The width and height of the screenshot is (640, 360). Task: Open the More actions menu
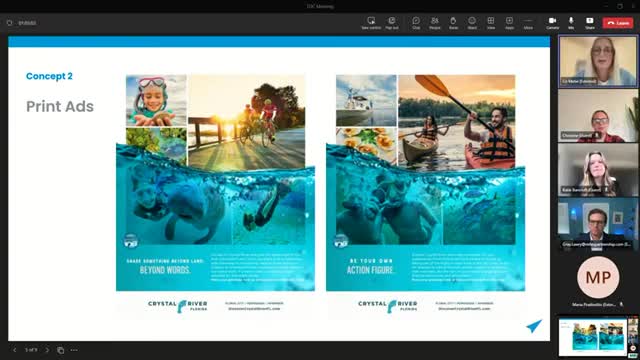(x=528, y=23)
